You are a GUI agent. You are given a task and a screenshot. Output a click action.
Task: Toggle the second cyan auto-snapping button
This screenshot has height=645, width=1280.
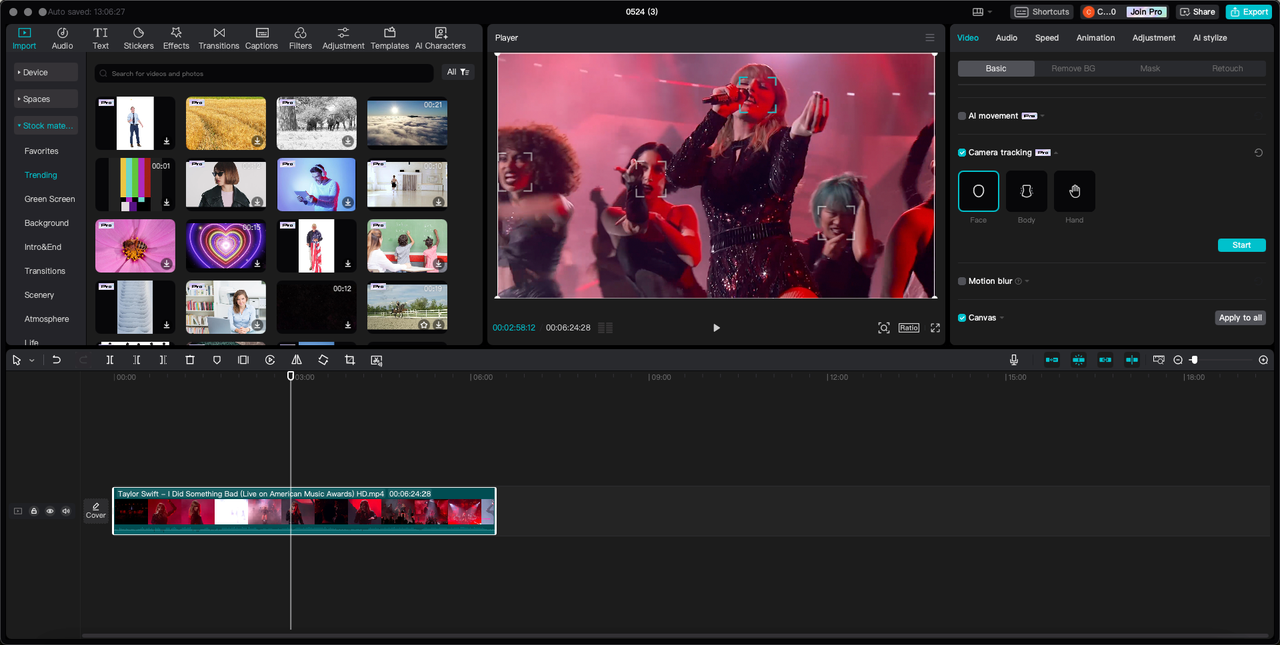[1079, 360]
